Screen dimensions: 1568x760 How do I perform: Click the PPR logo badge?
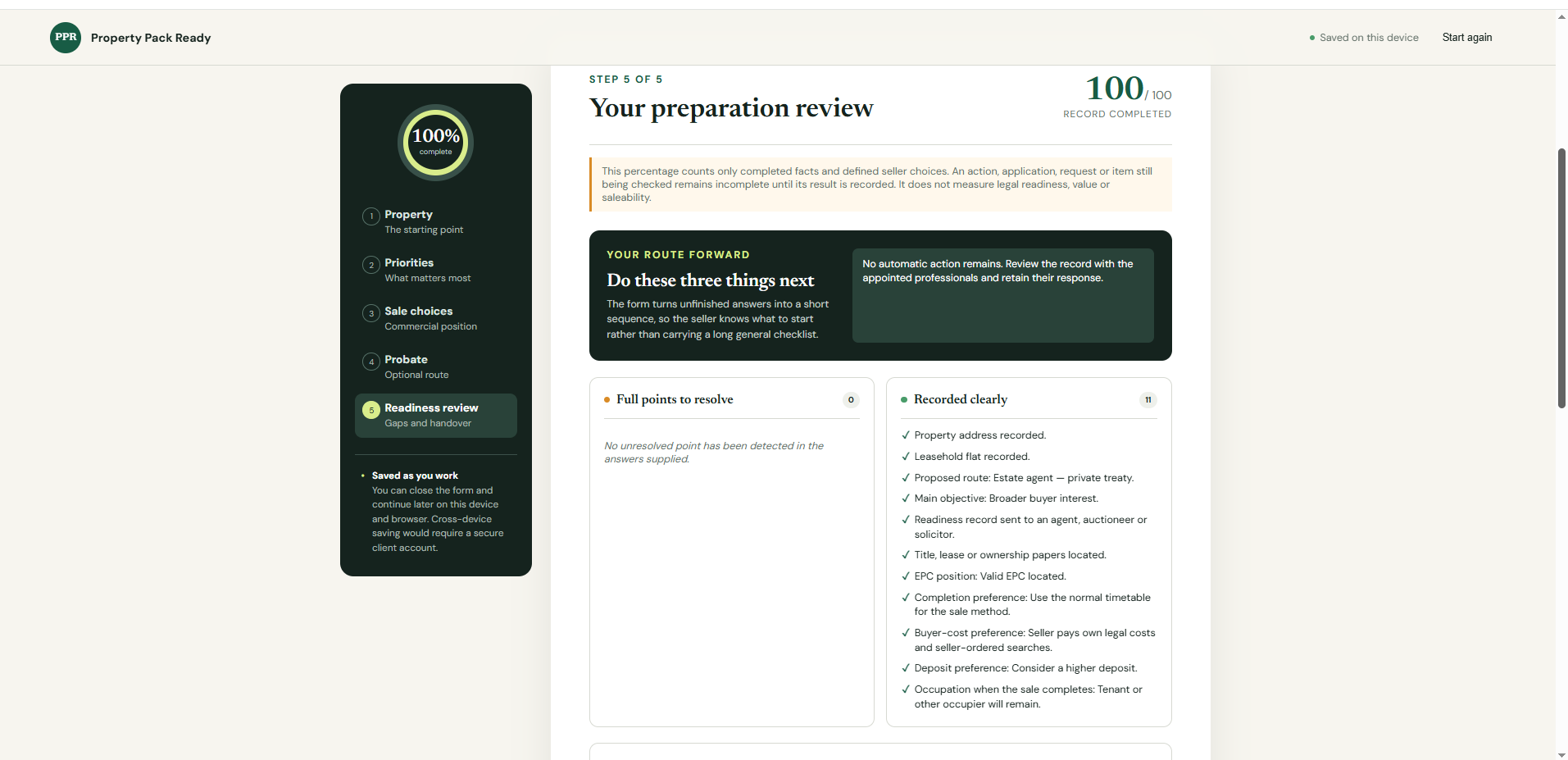pyautogui.click(x=66, y=38)
